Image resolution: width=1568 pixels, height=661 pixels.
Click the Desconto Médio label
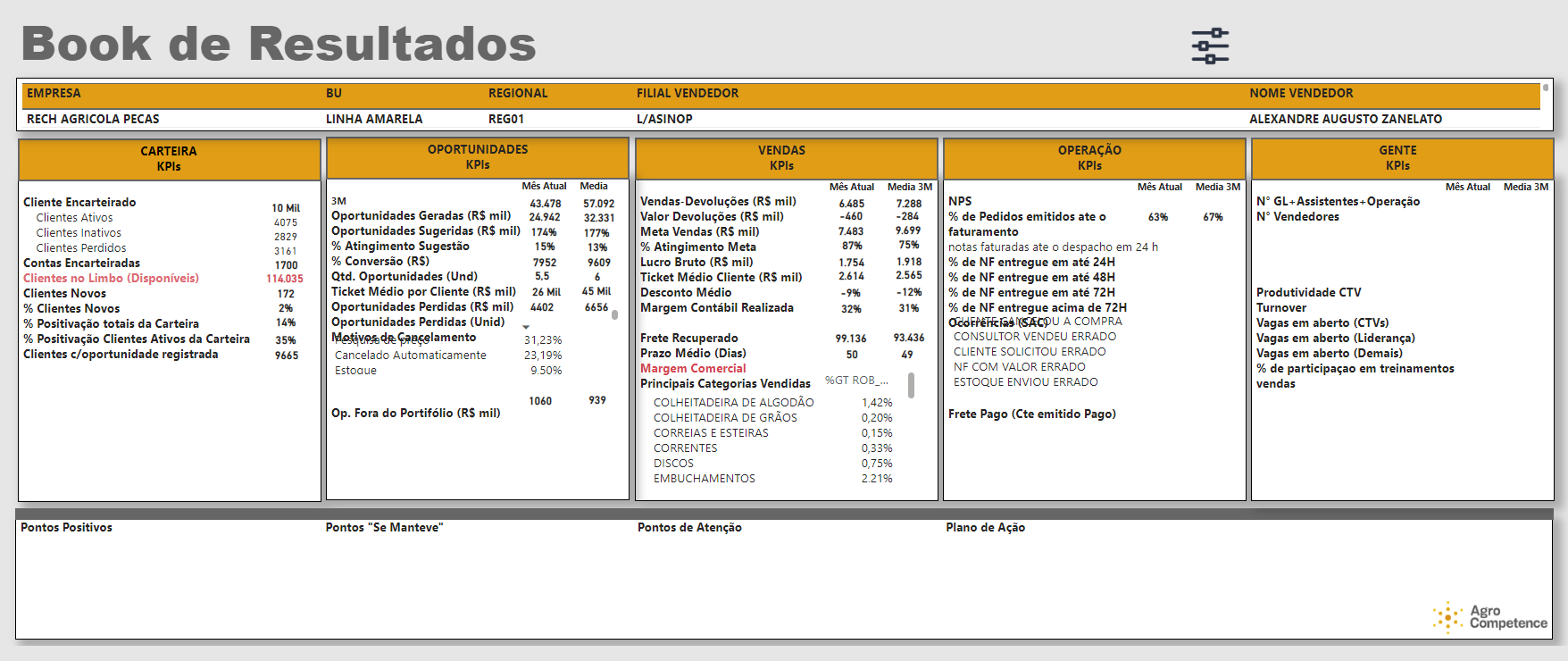tap(686, 293)
